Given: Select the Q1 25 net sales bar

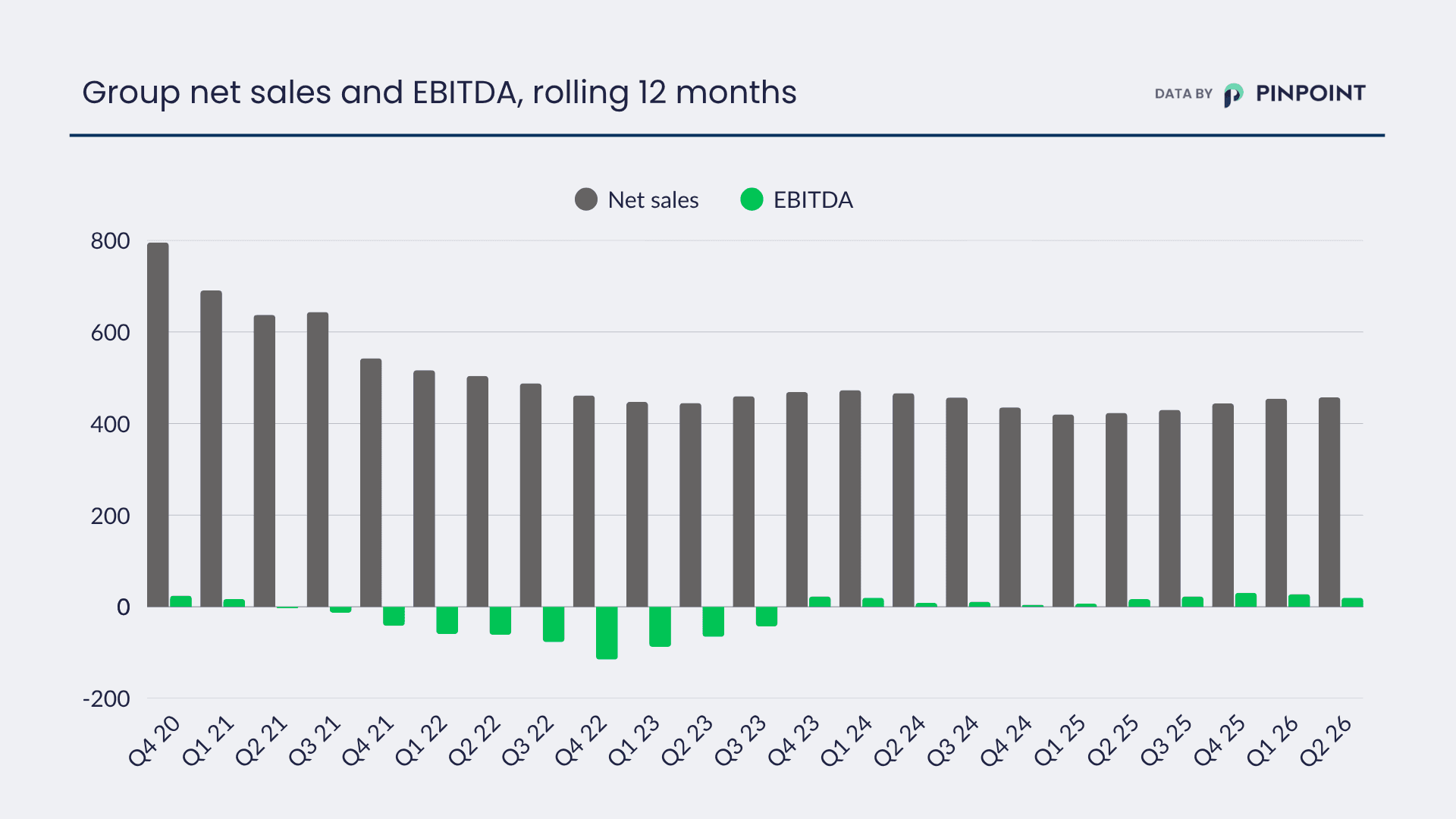Looking at the screenshot, I should pos(1063,510).
